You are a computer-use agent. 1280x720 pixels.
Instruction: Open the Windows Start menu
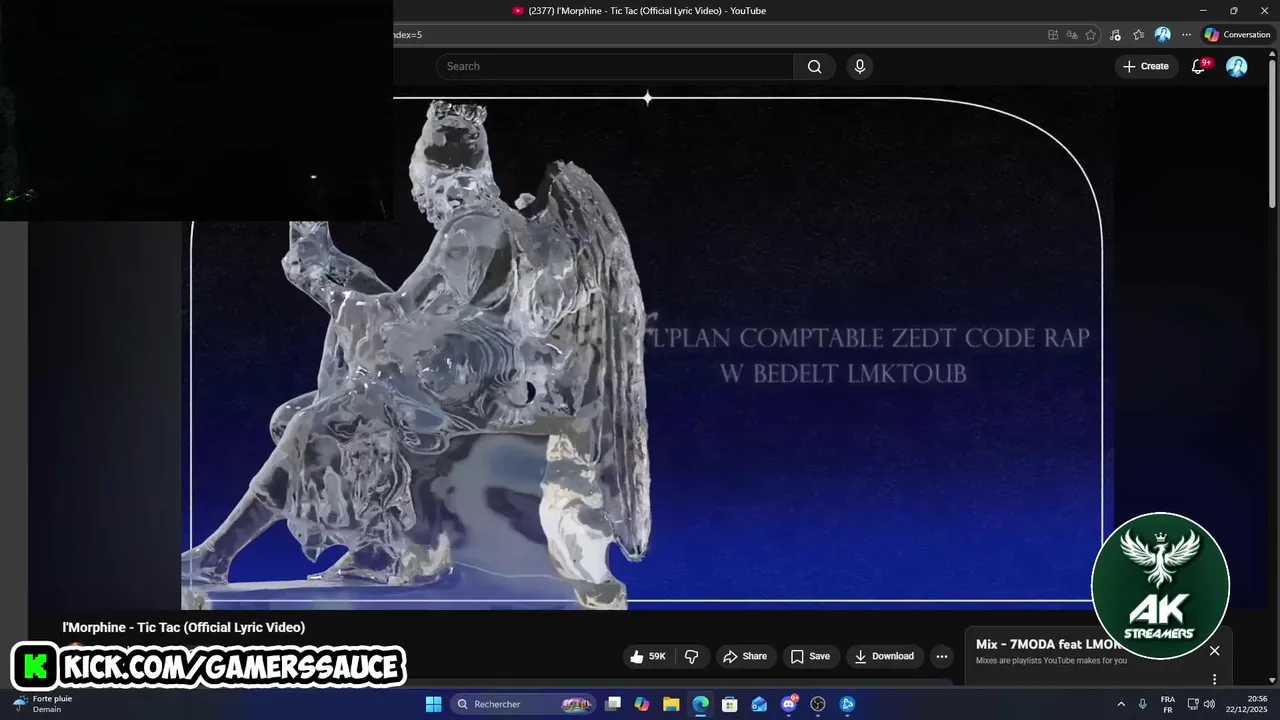(x=433, y=704)
